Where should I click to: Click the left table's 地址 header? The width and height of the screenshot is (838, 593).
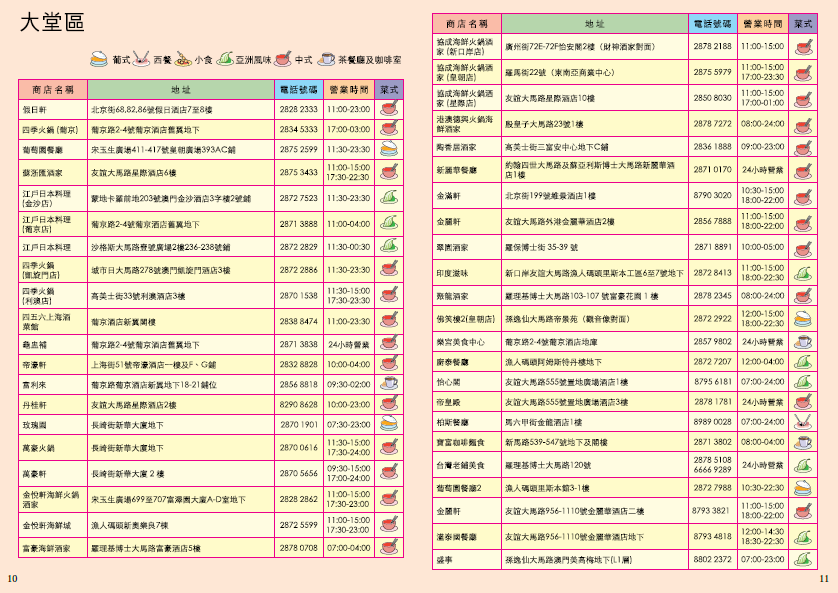tap(181, 90)
